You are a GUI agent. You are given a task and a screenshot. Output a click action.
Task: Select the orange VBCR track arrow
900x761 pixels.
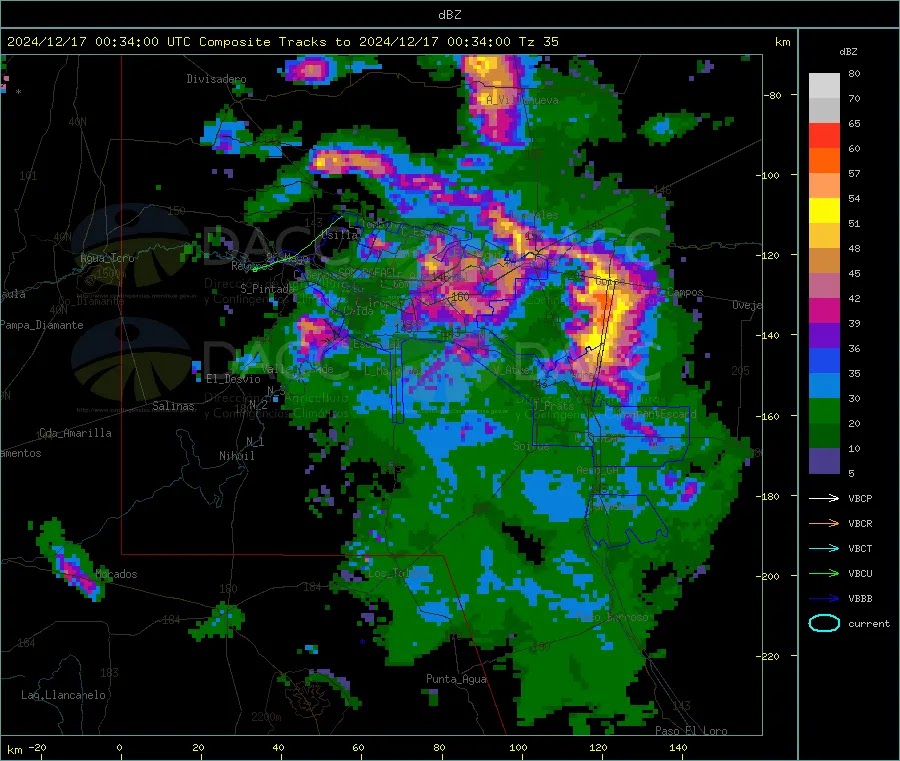coord(823,523)
